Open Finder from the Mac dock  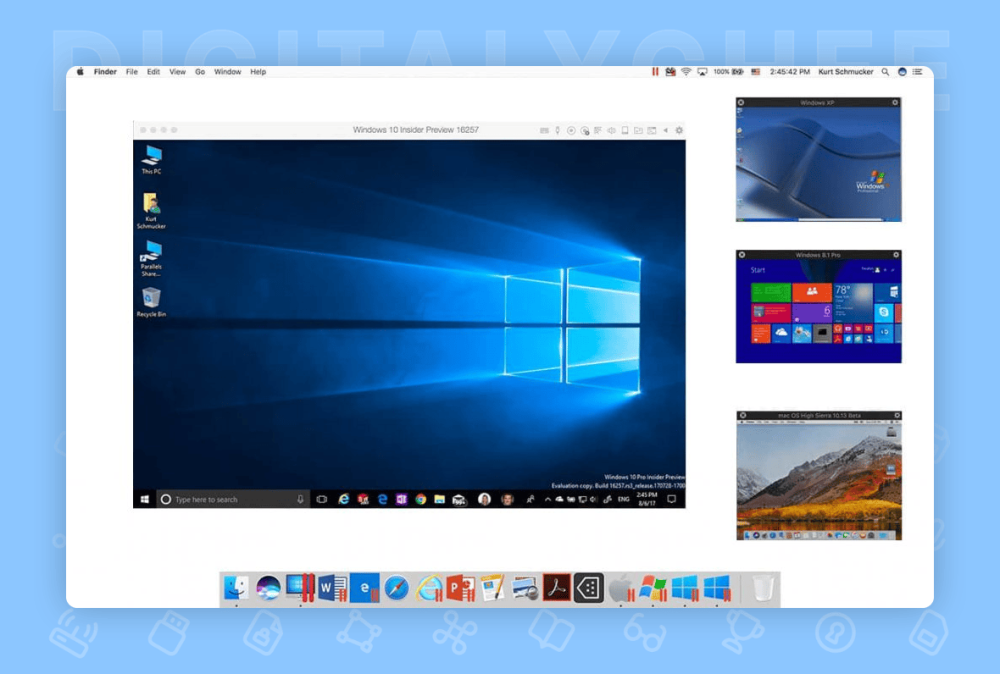236,588
